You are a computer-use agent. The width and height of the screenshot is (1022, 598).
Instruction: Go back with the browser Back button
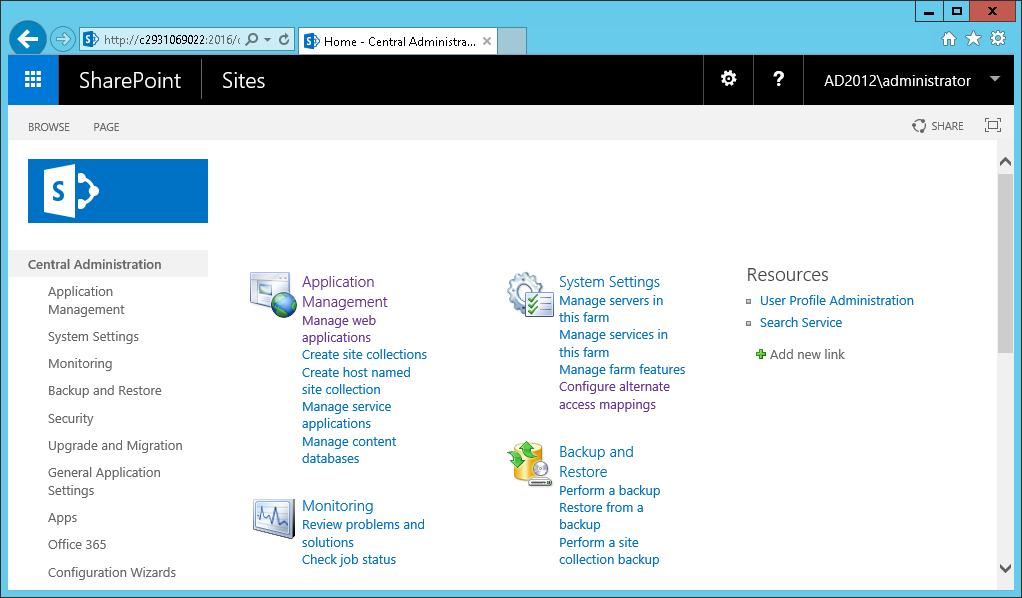tap(27, 39)
